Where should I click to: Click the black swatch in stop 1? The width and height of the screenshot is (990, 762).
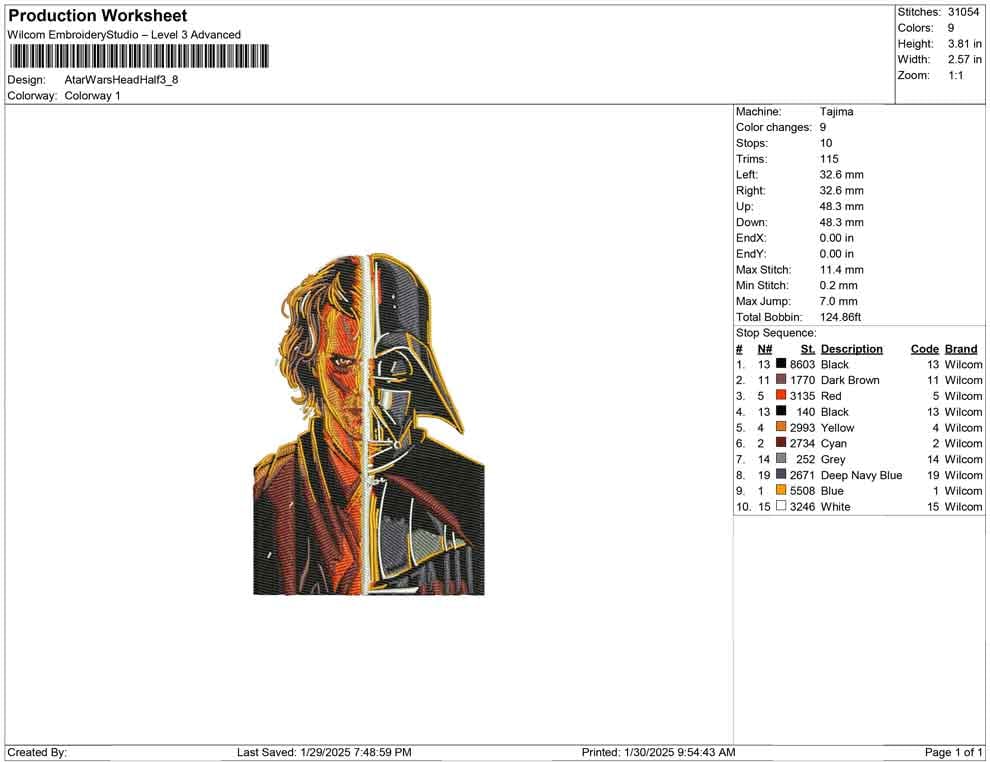point(781,364)
